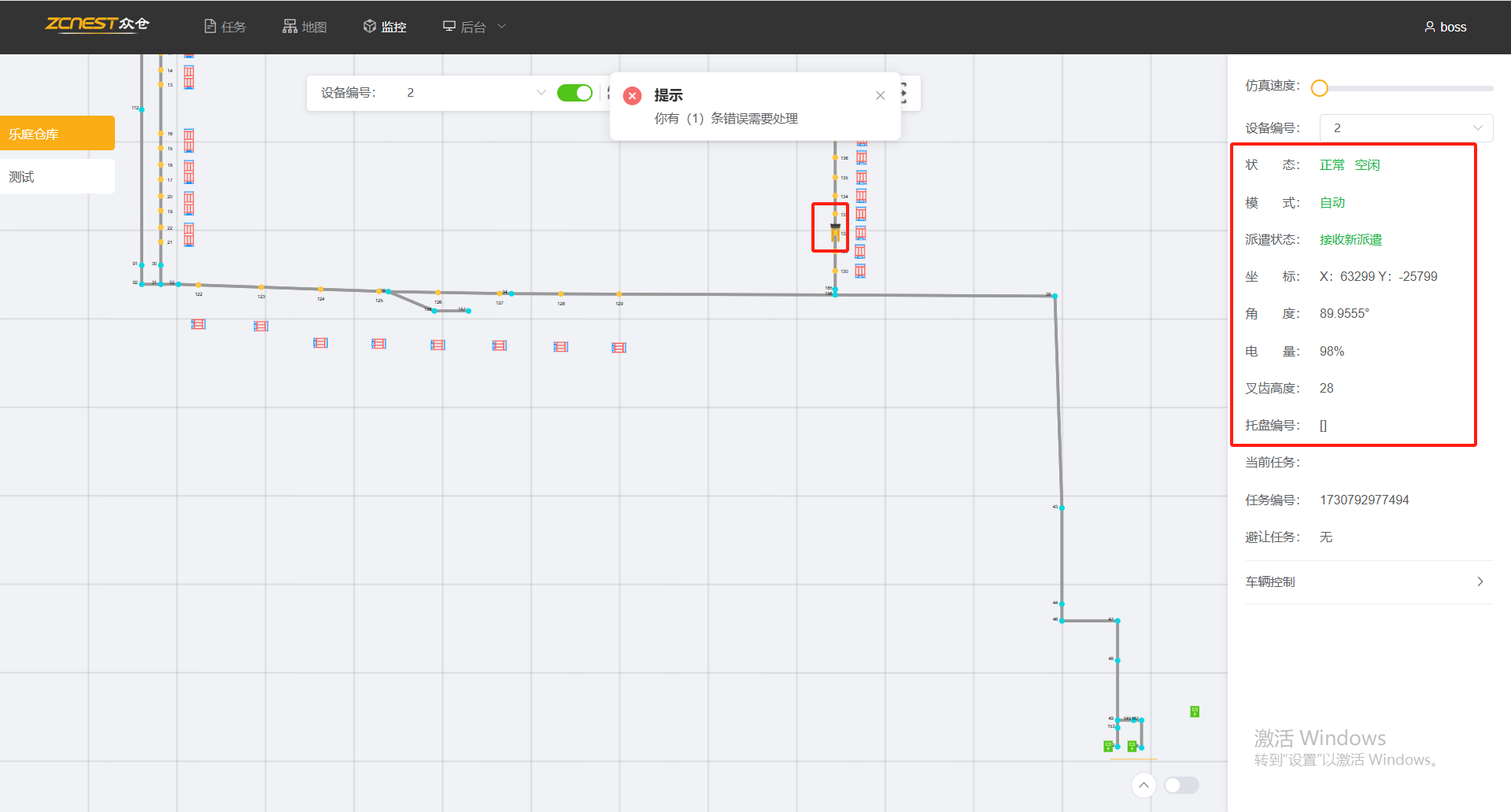The image size is (1511, 812).
Task: Open the 地图 menu item
Action: tap(305, 27)
